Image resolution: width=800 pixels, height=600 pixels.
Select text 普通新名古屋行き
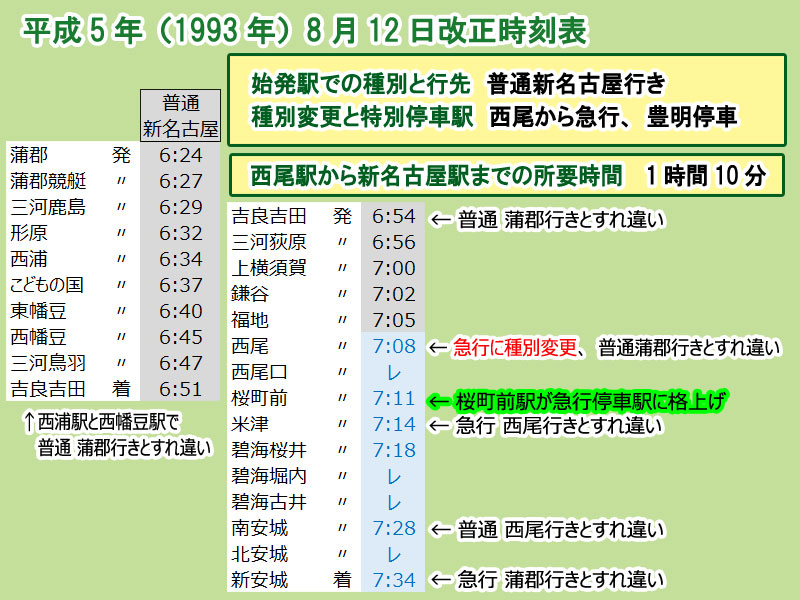pos(577,84)
